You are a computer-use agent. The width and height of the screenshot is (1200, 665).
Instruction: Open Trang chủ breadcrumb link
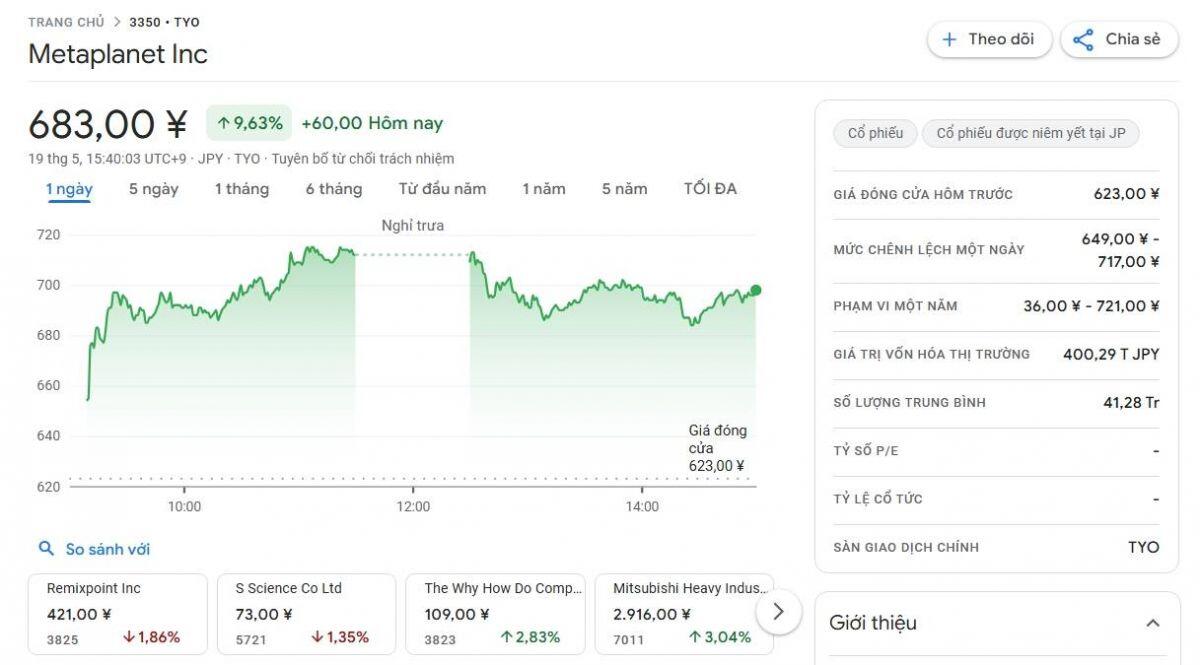66,22
